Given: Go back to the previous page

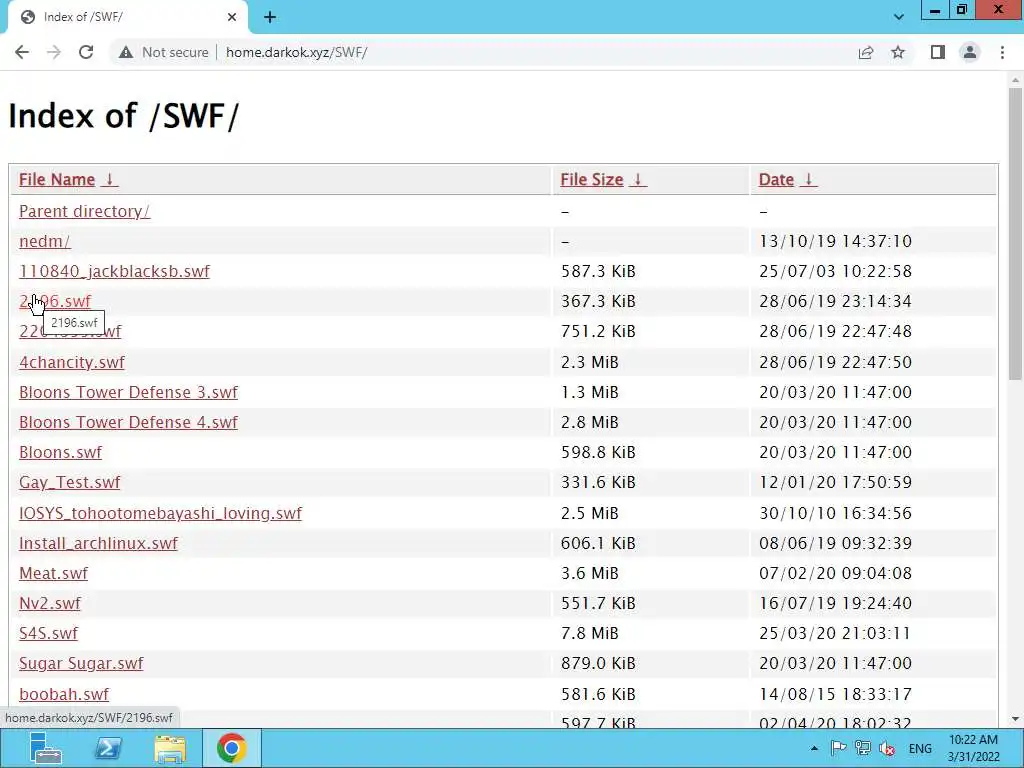Looking at the screenshot, I should coord(22,52).
